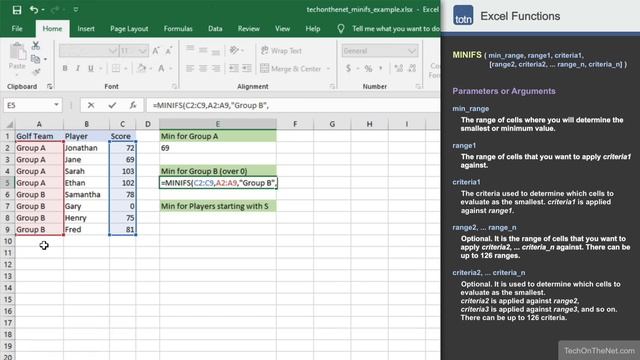Switch to the Data tab

point(215,29)
